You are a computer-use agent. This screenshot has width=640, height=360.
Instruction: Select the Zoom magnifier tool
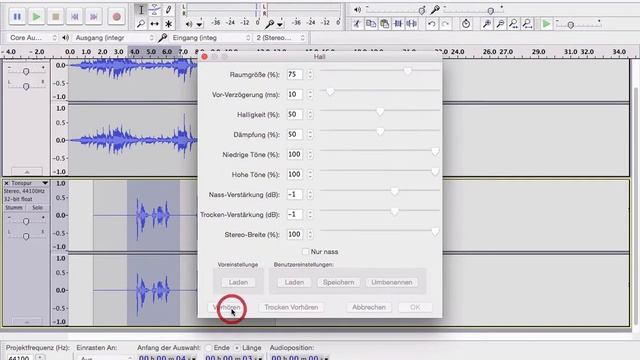click(141, 24)
